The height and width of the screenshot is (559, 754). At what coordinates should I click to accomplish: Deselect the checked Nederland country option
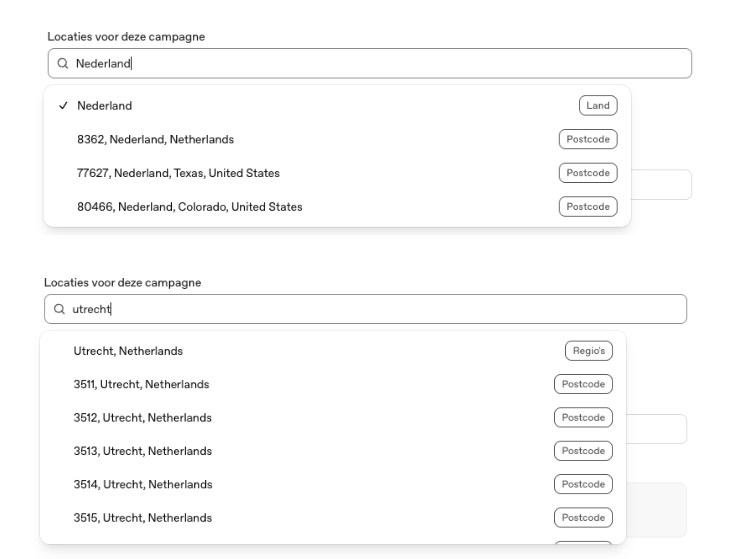[x=337, y=106]
